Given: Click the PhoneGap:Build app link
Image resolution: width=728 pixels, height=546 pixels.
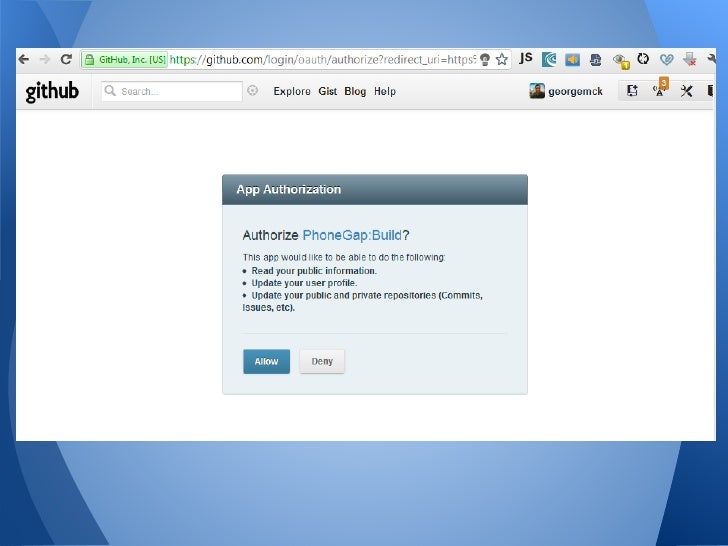Looking at the screenshot, I should [352, 235].
